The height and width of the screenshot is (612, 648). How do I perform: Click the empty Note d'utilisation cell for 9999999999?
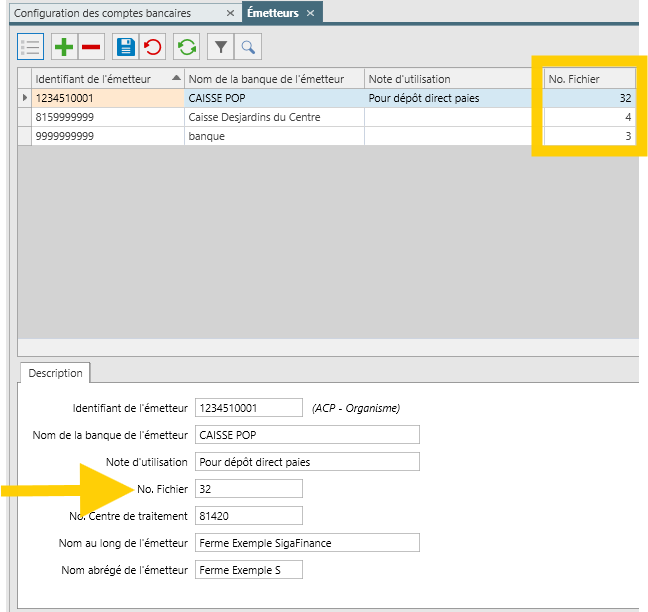click(454, 136)
